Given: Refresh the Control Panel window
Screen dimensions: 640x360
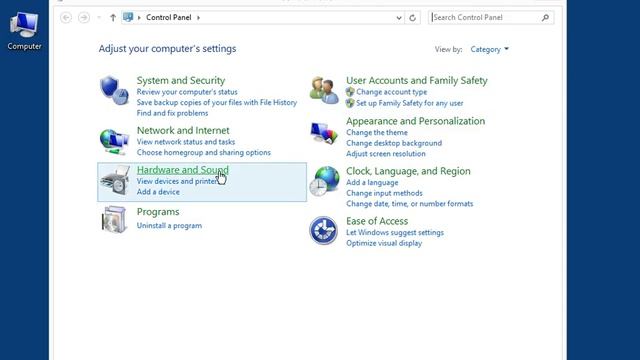Looking at the screenshot, I should tap(413, 18).
